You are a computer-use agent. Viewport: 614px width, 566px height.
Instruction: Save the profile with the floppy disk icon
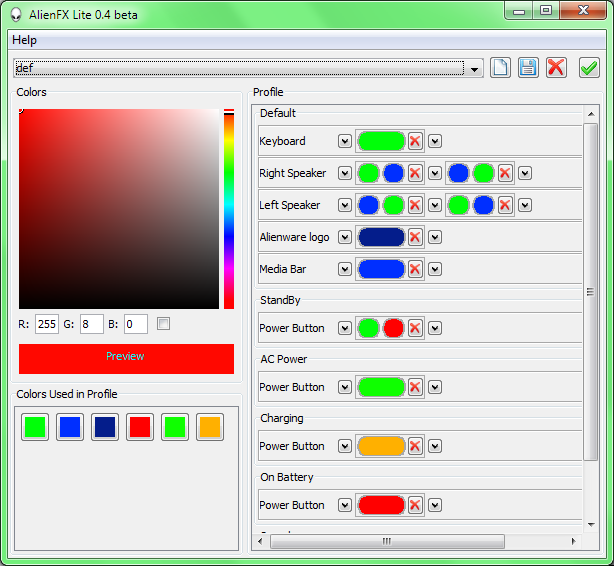pyautogui.click(x=528, y=68)
